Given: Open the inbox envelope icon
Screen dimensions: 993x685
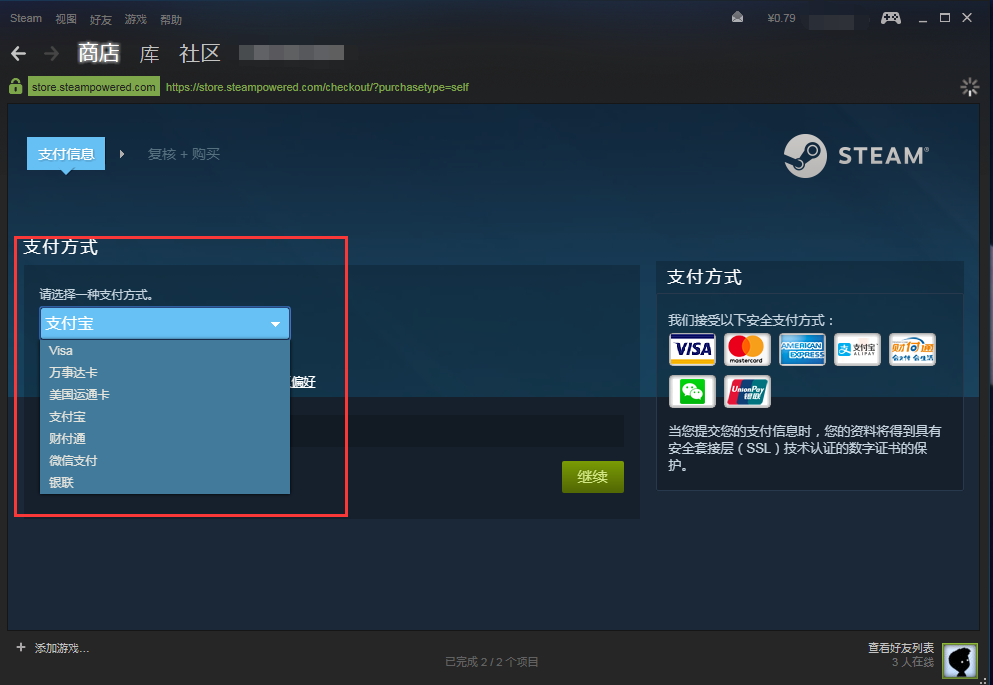Looking at the screenshot, I should 737,17.
